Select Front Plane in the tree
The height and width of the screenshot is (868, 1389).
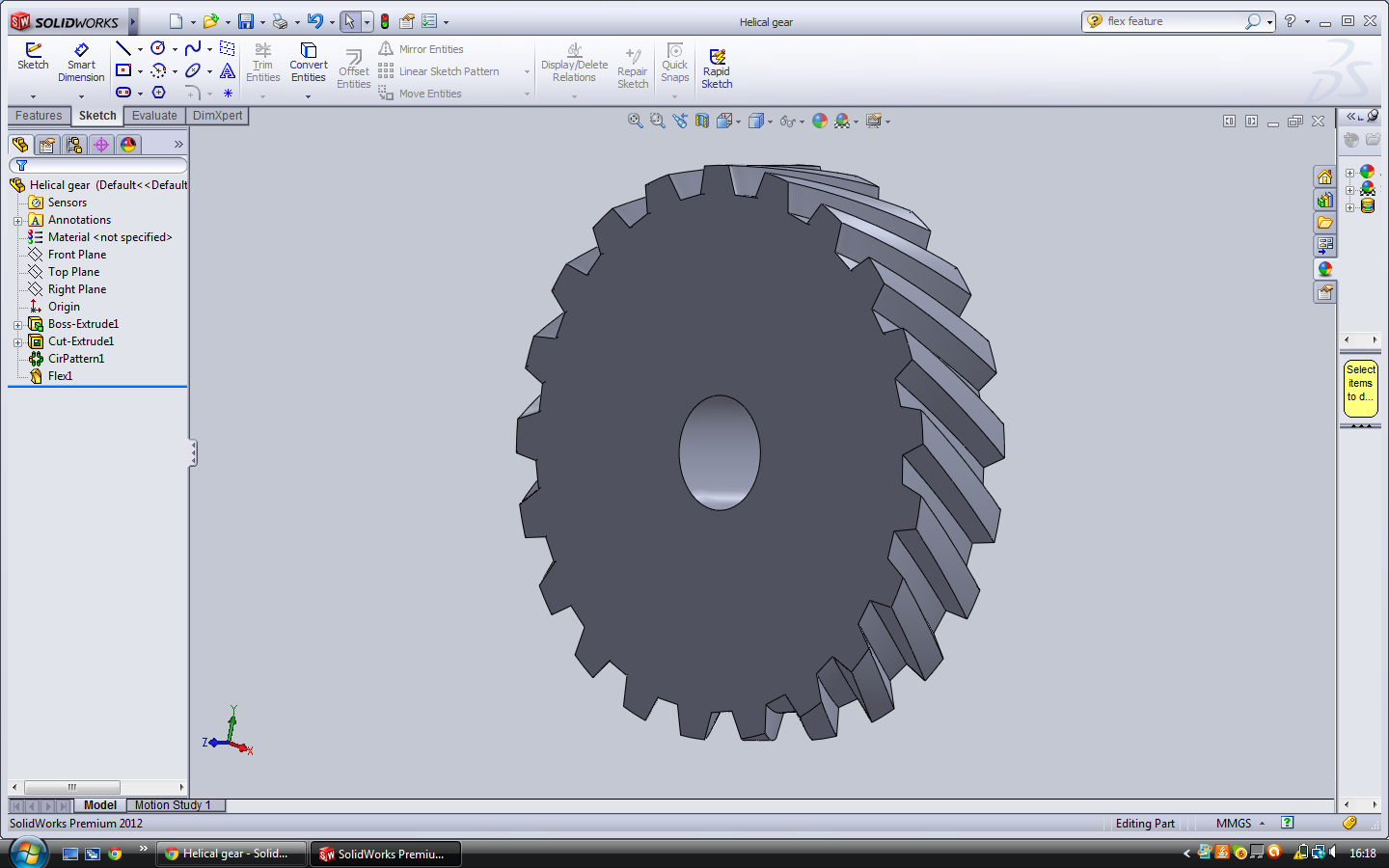point(77,255)
